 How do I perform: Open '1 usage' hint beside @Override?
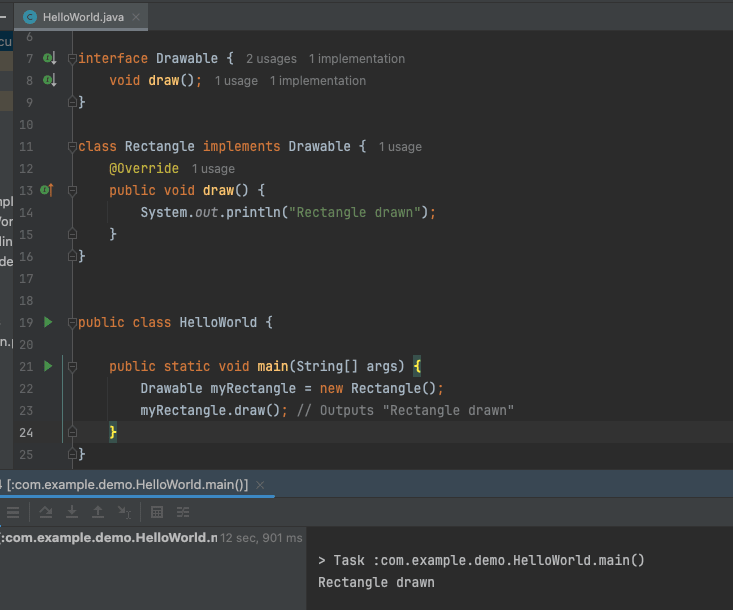[213, 169]
